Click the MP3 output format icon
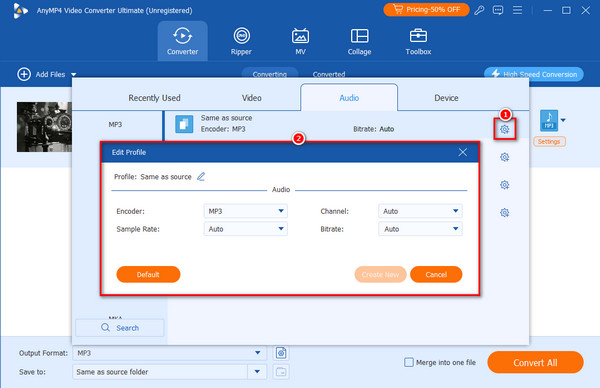The width and height of the screenshot is (600, 388). click(549, 121)
